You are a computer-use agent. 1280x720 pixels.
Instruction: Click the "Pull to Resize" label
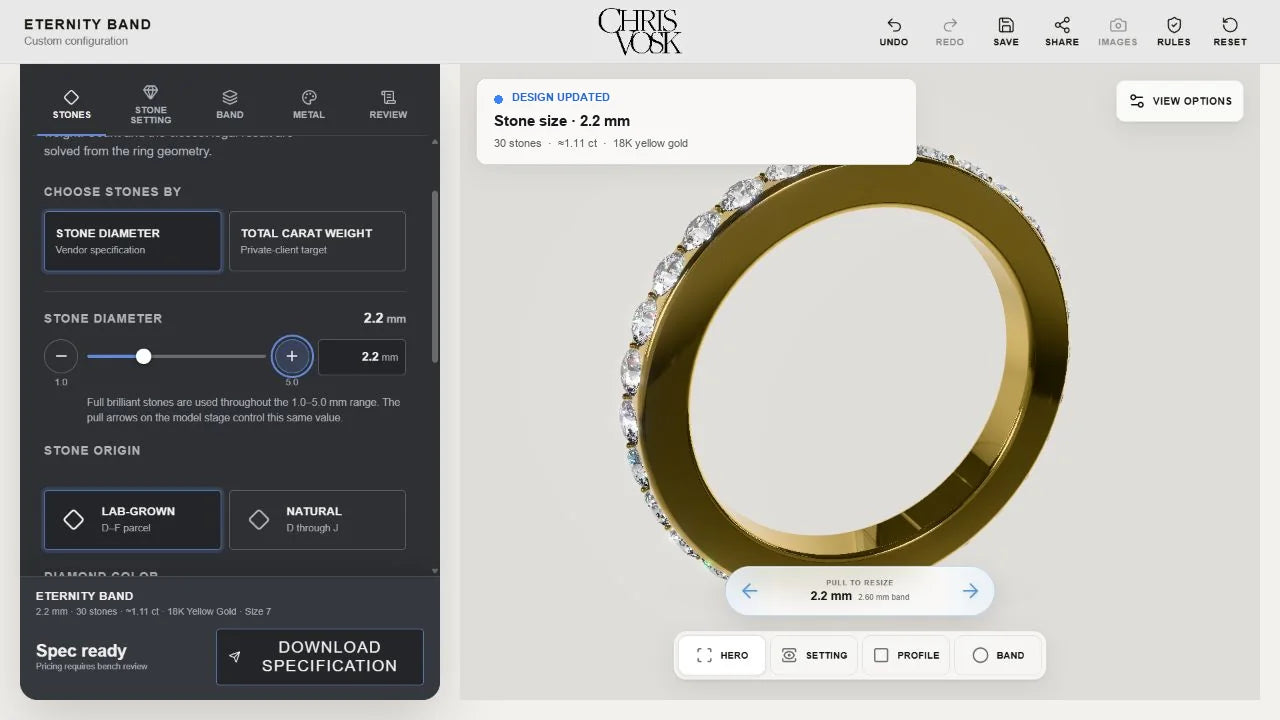(860, 582)
